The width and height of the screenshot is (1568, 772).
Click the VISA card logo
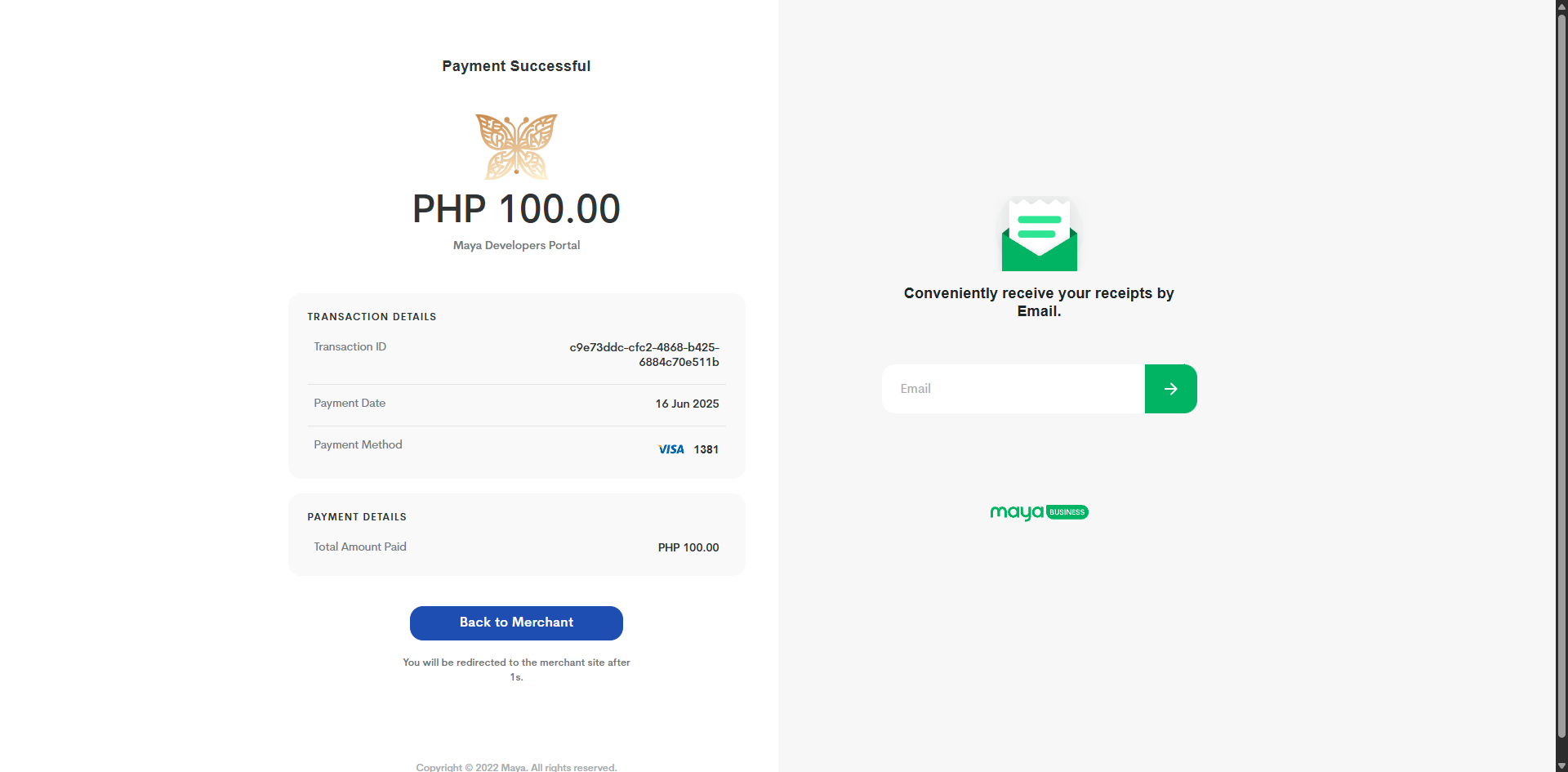pos(671,449)
